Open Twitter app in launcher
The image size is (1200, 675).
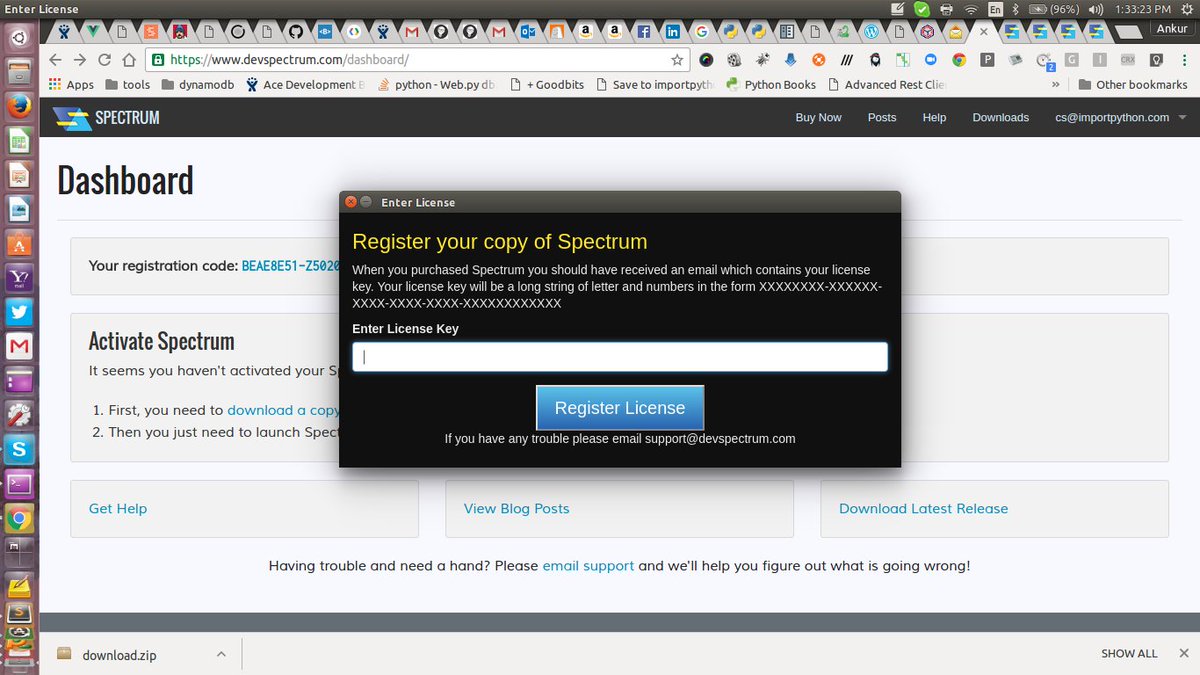(x=19, y=313)
